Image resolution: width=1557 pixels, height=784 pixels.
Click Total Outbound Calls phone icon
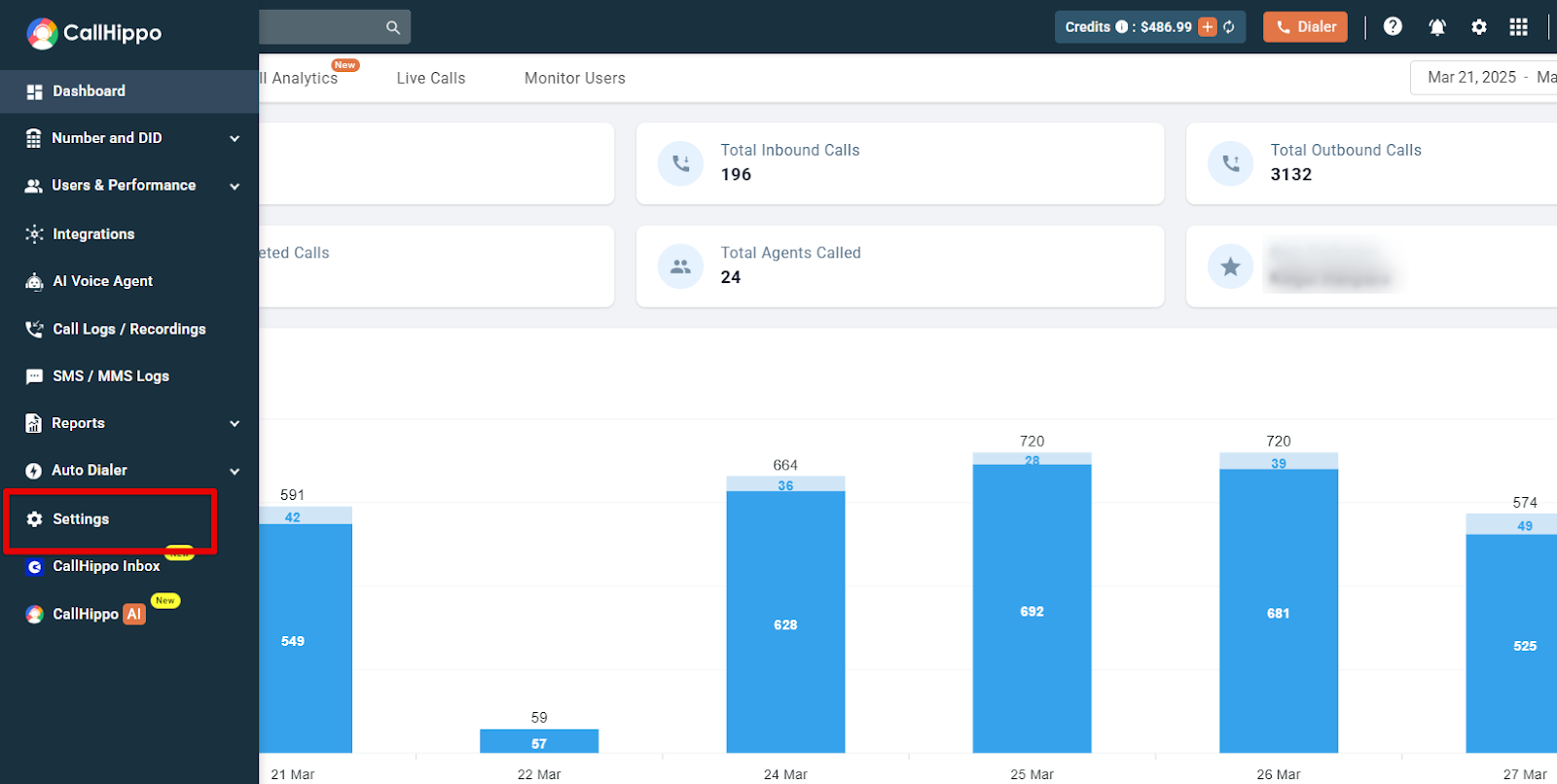1231,163
